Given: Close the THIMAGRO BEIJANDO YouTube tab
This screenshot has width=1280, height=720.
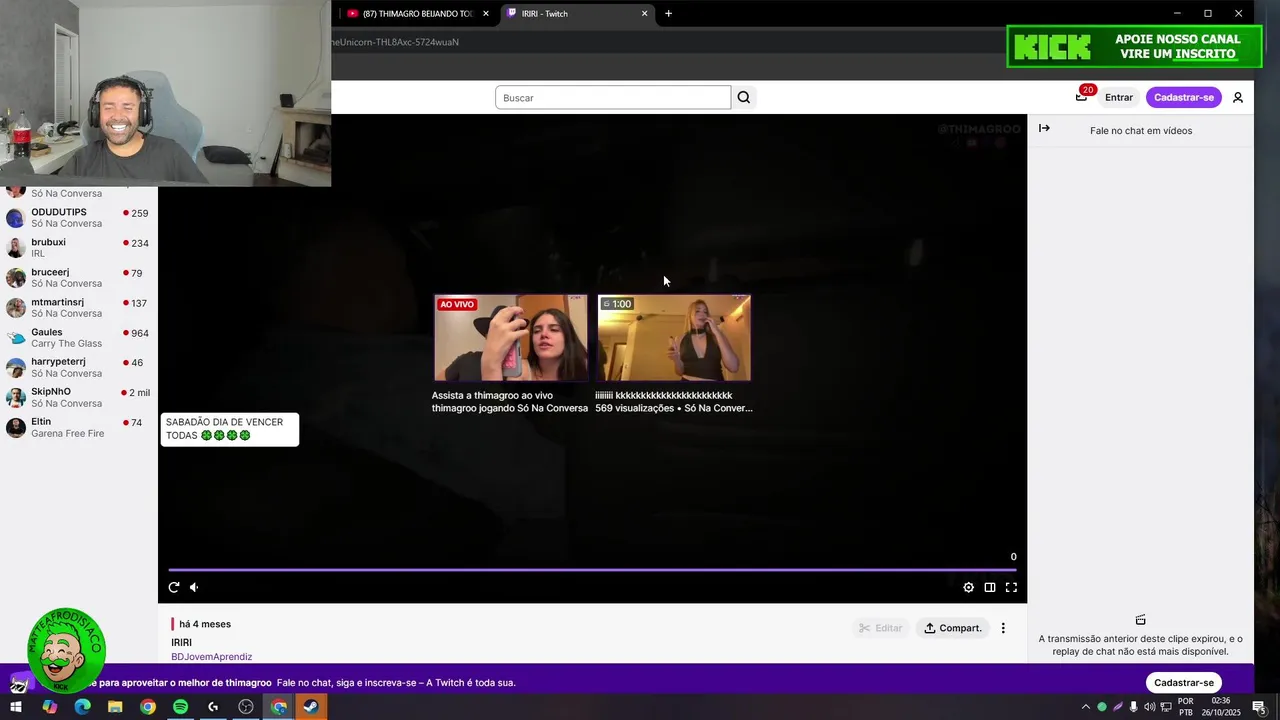Looking at the screenshot, I should coord(486,13).
